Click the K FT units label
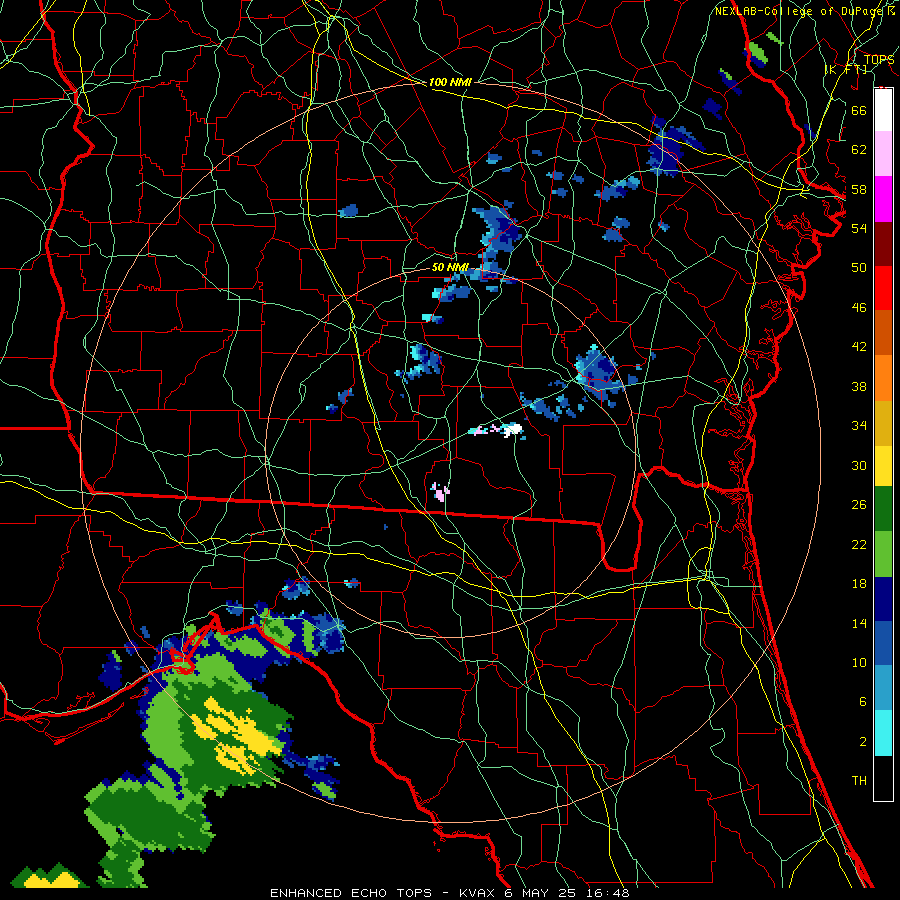 pos(845,69)
